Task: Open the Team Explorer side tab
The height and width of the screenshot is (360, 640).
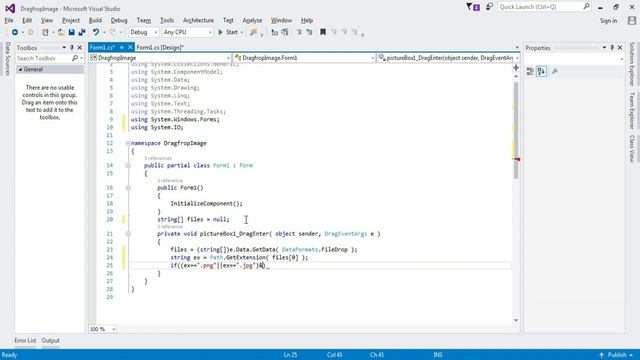Action: pyautogui.click(x=632, y=111)
